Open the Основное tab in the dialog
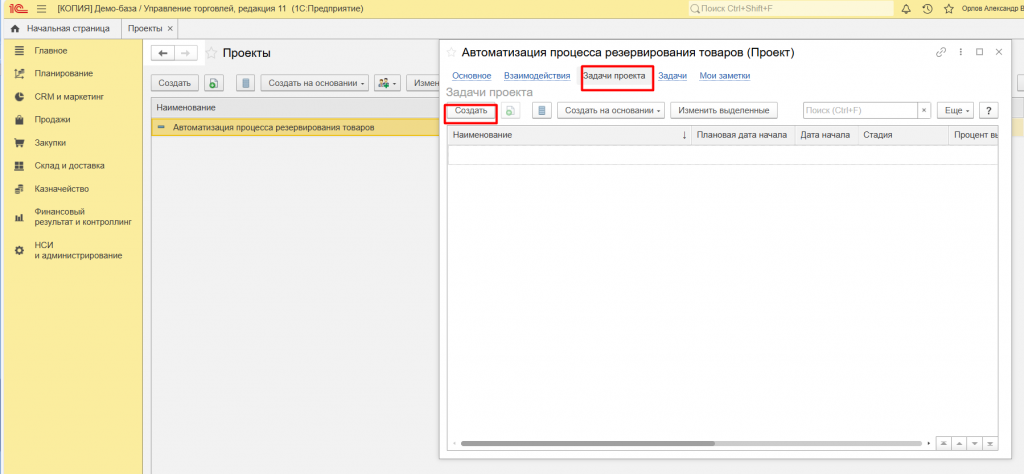This screenshot has height=474, width=1024. [472, 76]
